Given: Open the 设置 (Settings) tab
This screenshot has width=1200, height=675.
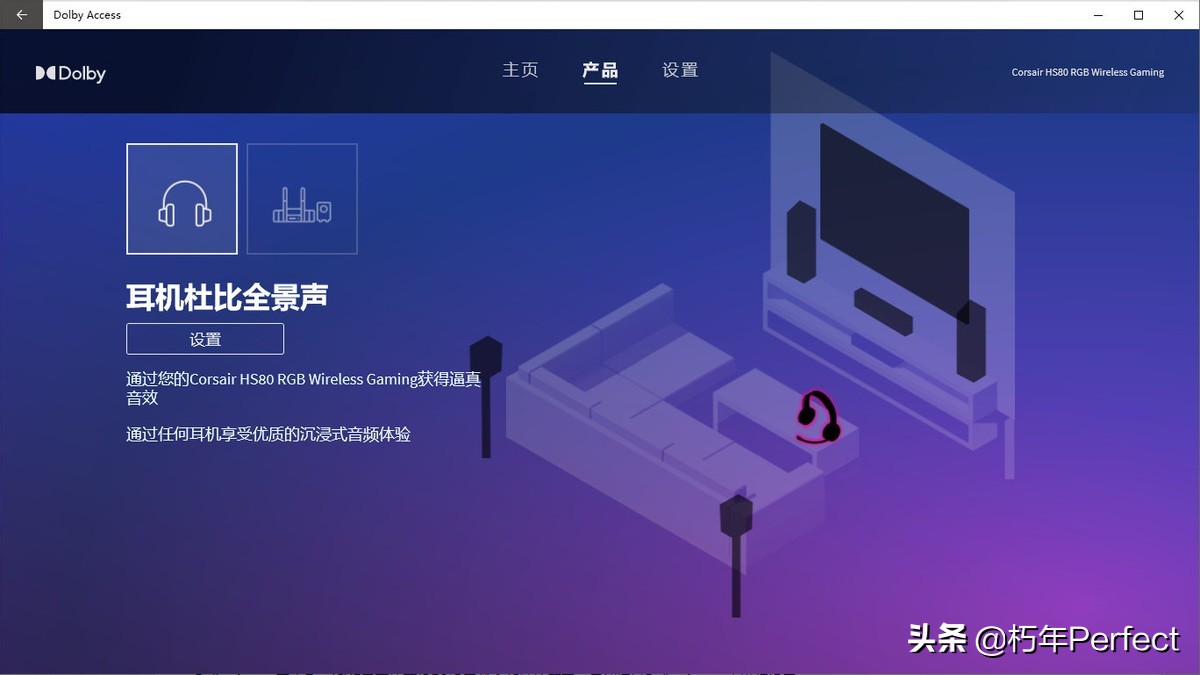Looking at the screenshot, I should point(679,70).
